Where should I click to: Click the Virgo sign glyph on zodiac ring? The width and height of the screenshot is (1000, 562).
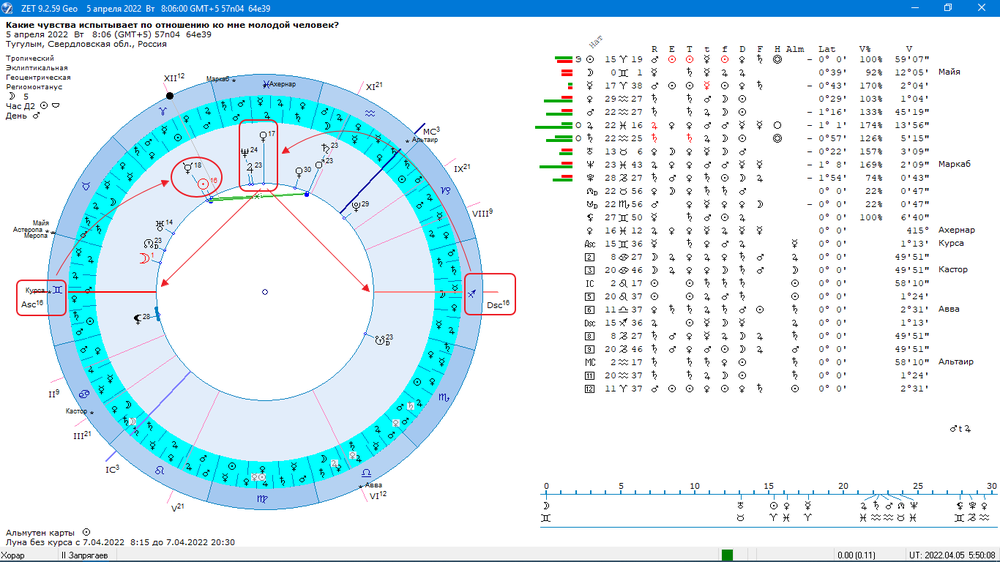(x=262, y=499)
